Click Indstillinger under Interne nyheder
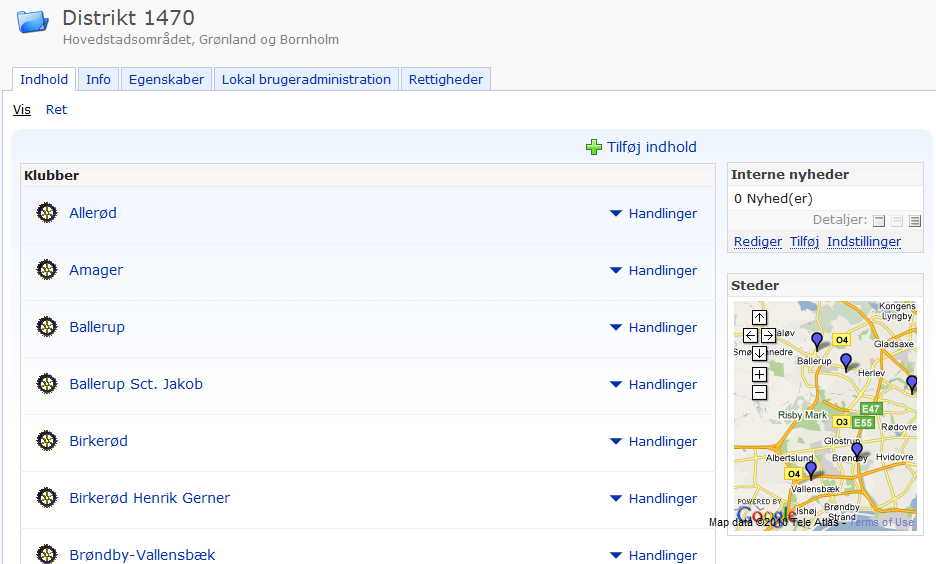This screenshot has width=936, height=564. coord(863,242)
